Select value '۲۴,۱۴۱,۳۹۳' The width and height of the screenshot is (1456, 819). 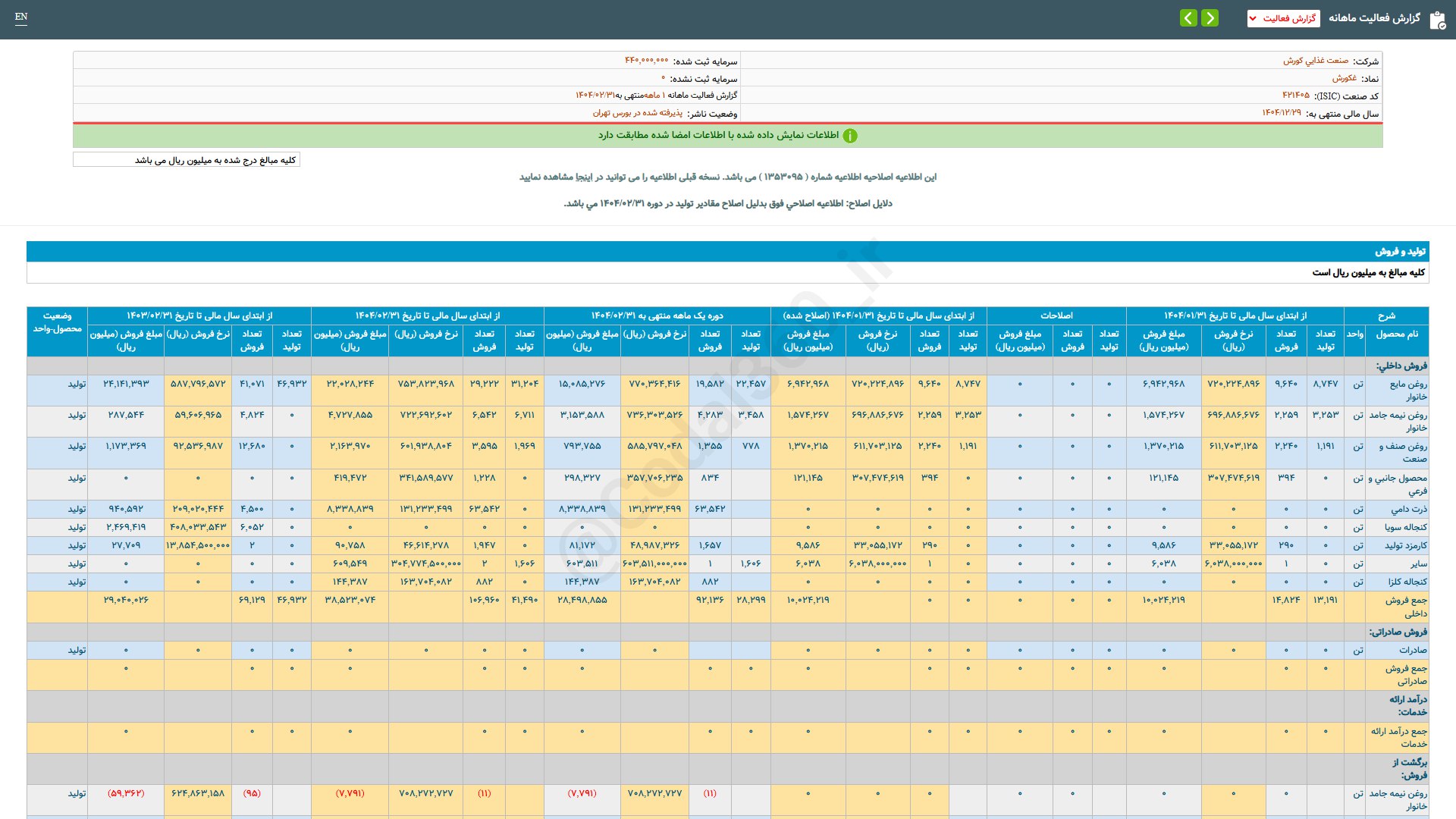[126, 384]
